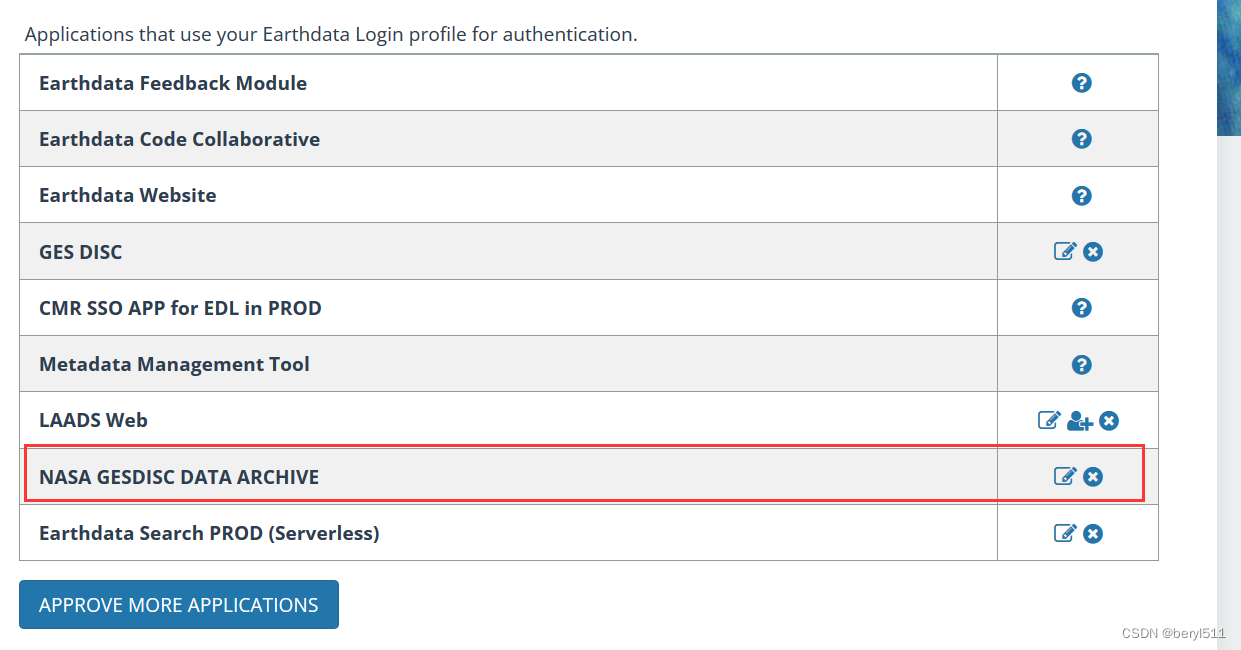The image size is (1241, 650).
Task: Select the NASA GESDISC DATA ARCHIVE row
Action: [500, 477]
